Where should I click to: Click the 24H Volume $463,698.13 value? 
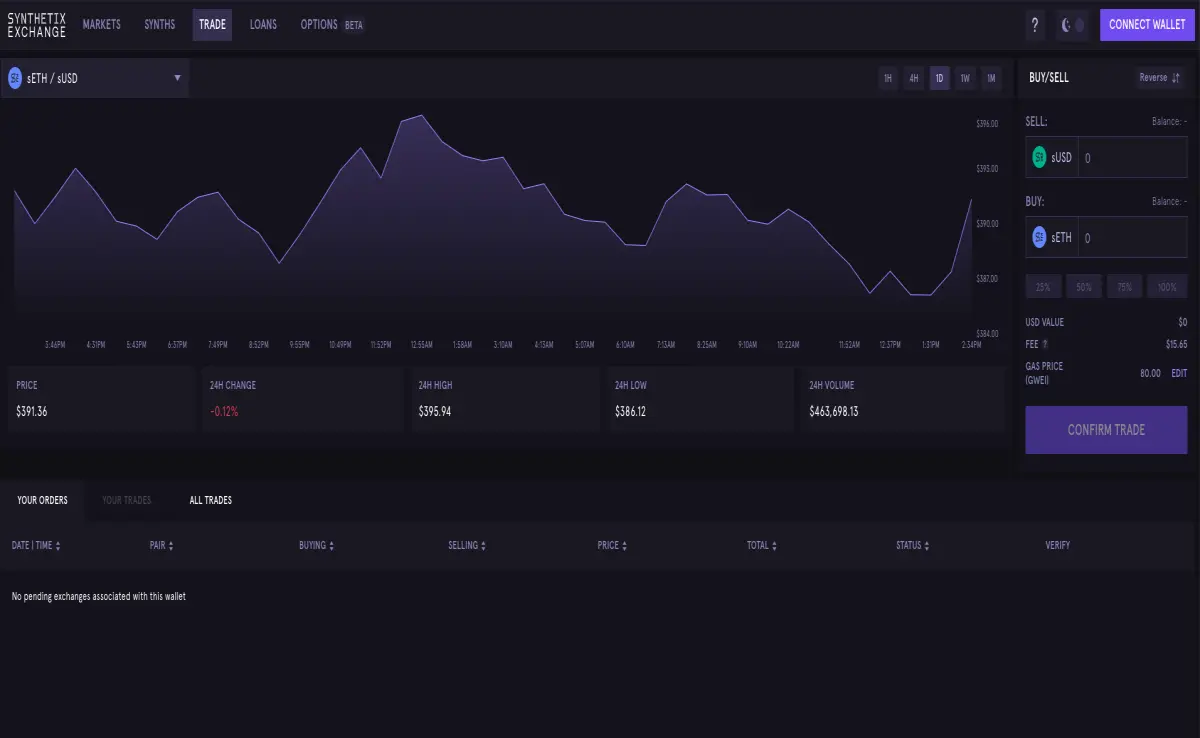click(834, 411)
